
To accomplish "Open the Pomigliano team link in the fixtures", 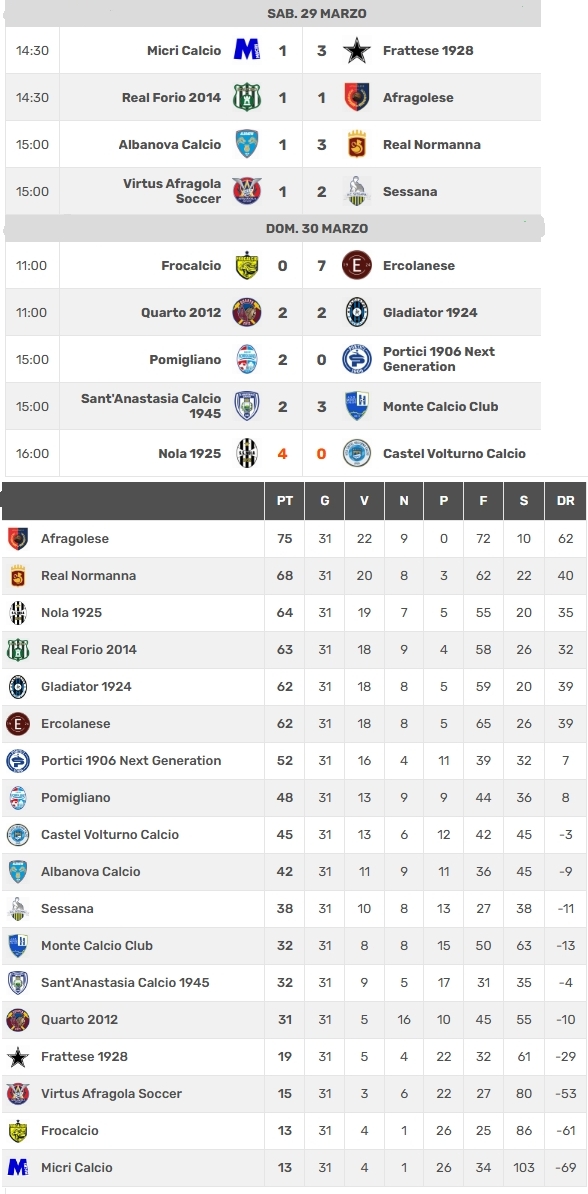I will tap(186, 359).
